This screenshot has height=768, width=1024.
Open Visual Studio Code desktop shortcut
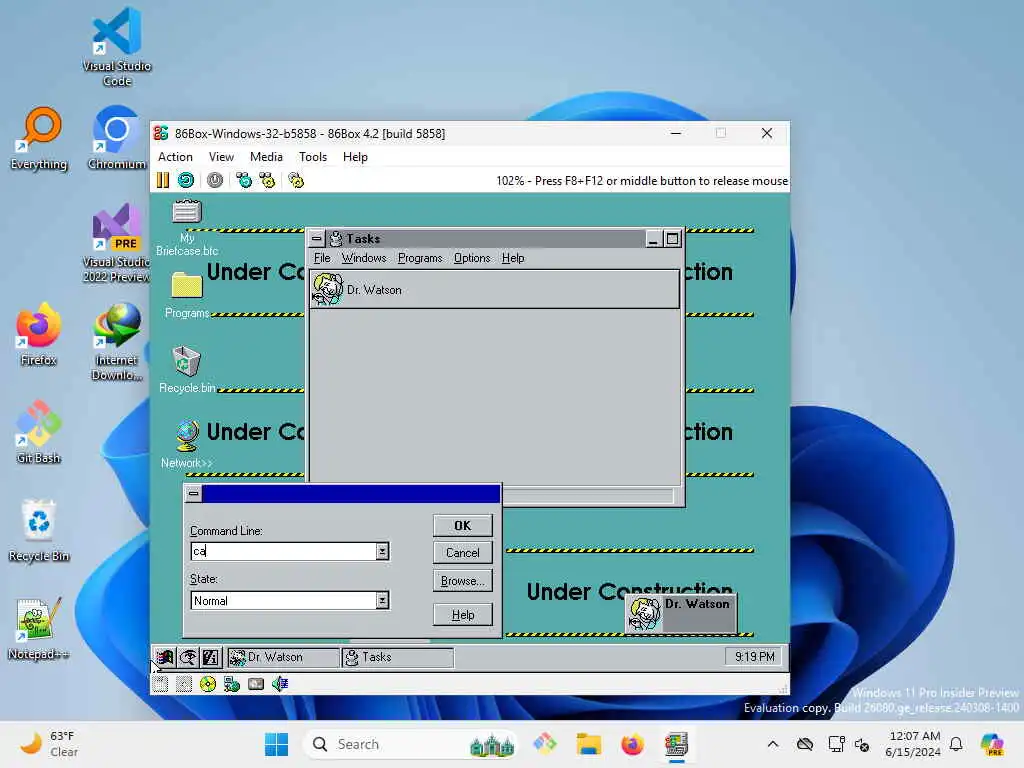click(117, 46)
